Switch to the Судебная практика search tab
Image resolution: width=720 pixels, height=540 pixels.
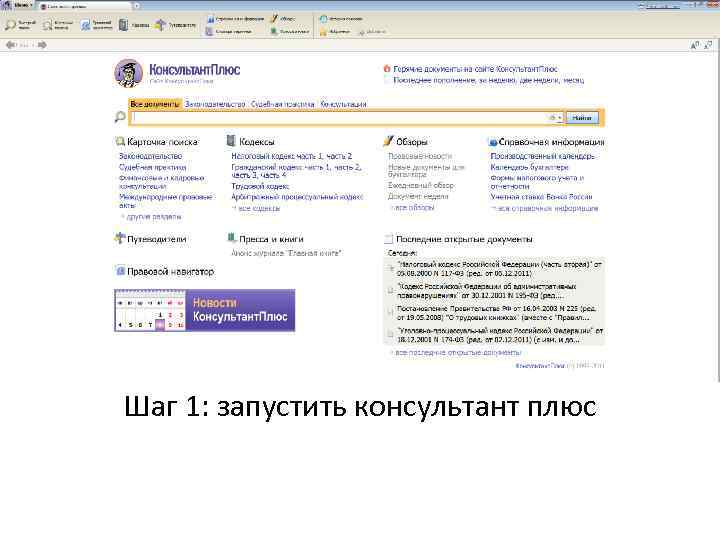282,104
